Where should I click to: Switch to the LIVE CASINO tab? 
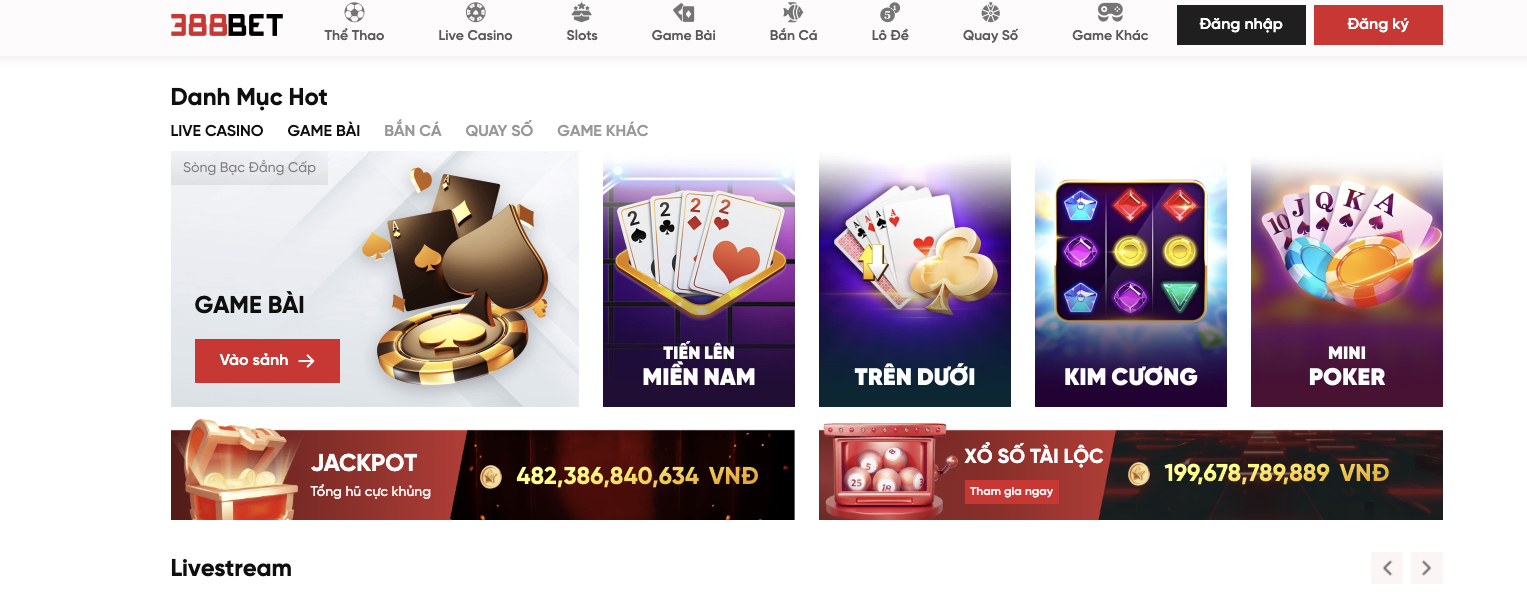217,131
